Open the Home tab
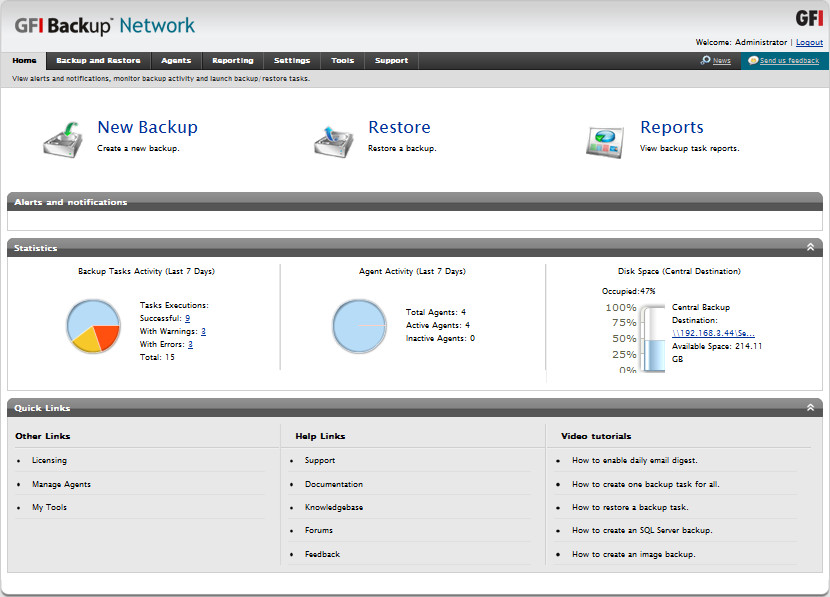830x597 pixels. coord(24,60)
